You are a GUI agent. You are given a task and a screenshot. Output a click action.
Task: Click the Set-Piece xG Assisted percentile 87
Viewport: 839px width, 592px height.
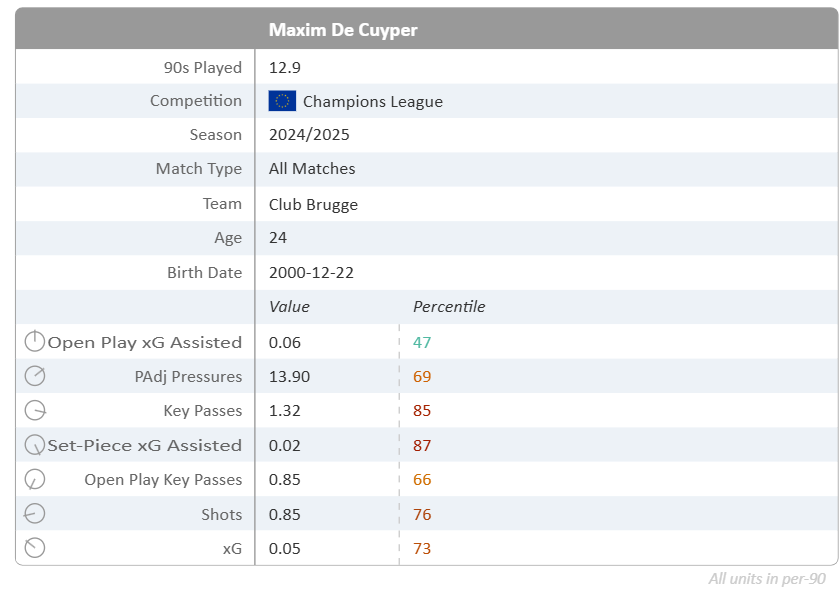(422, 445)
